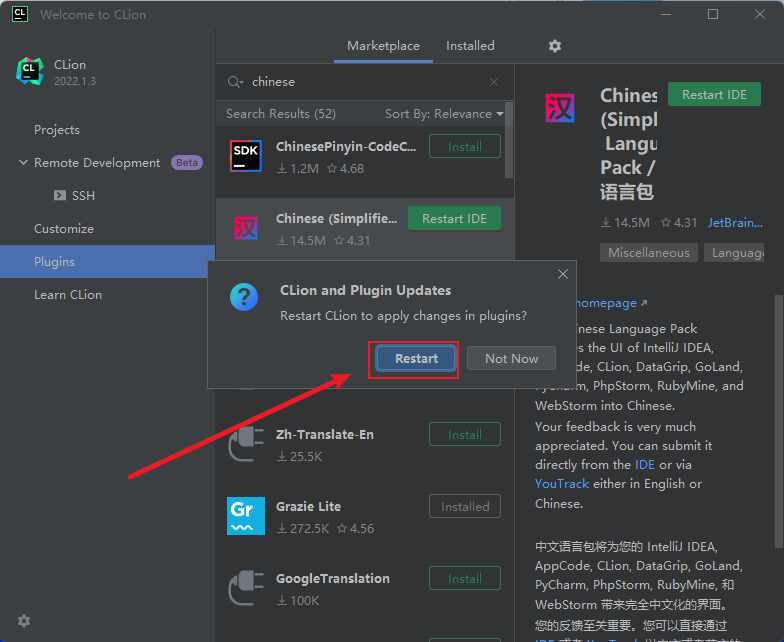Image resolution: width=784 pixels, height=642 pixels.
Task: Click the Beta badge
Action: click(186, 163)
